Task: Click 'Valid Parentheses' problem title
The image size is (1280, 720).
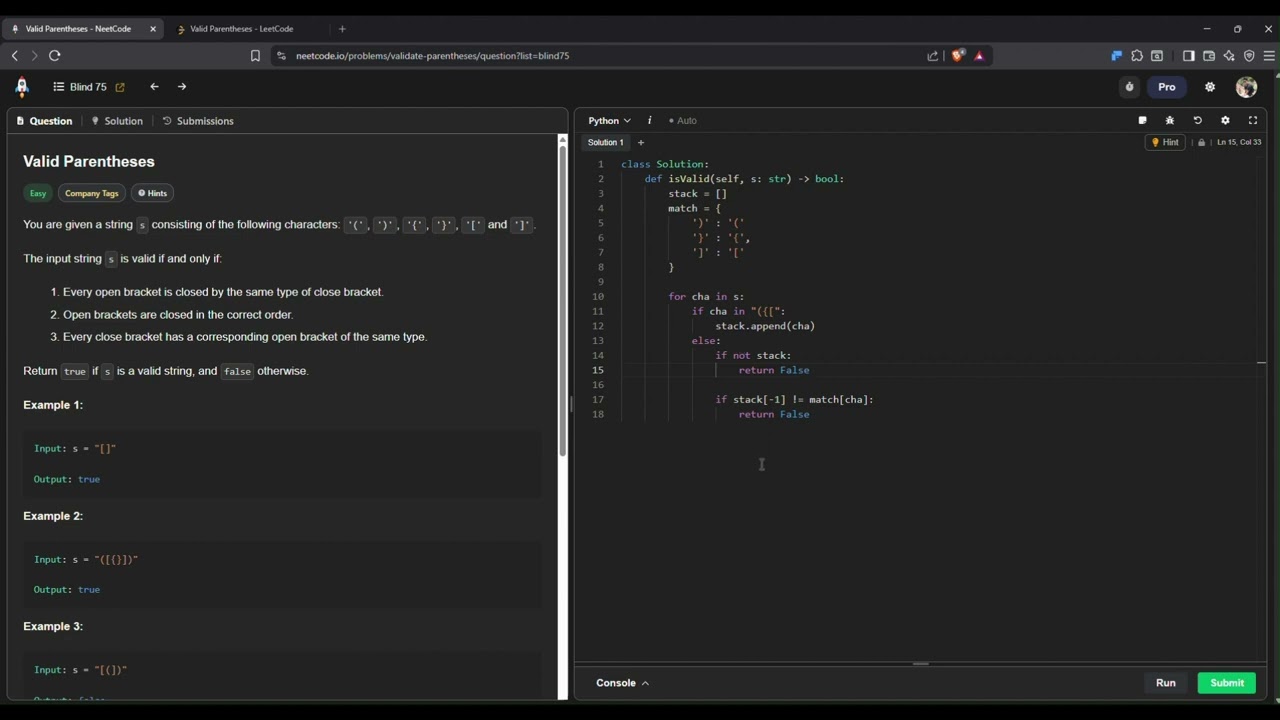Action: point(89,161)
